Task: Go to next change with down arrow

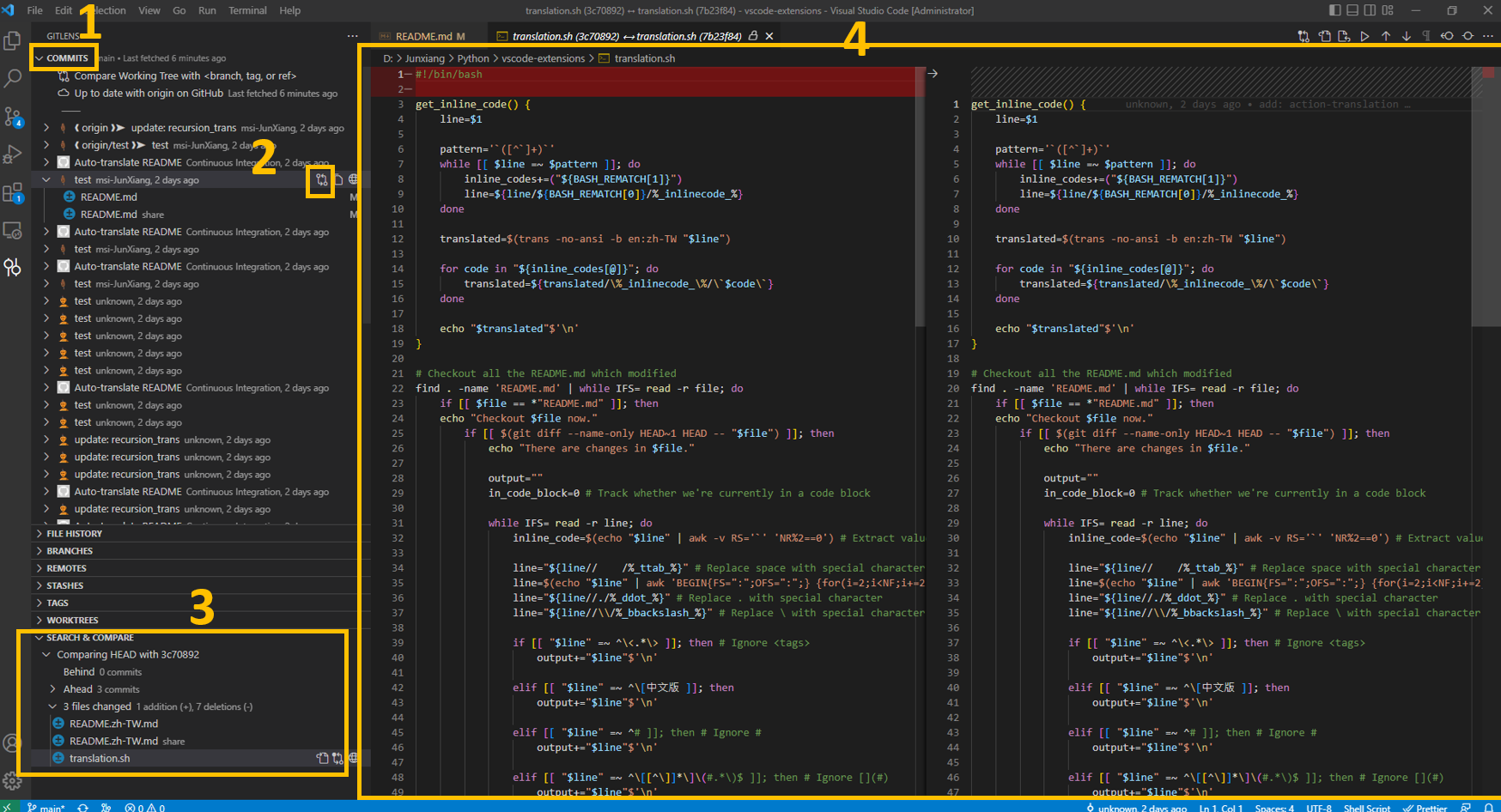Action: (1406, 36)
